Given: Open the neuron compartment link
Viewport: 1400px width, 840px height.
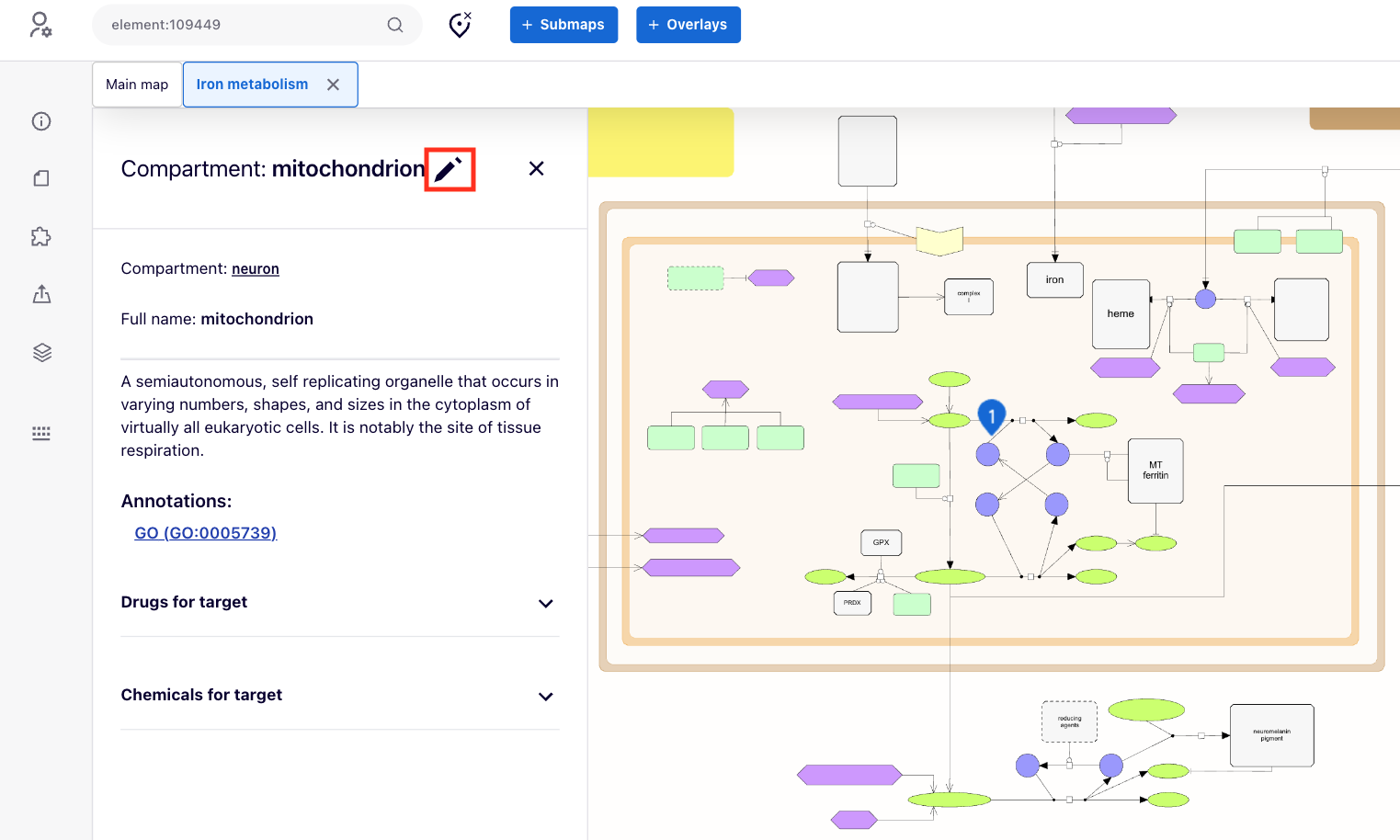Looking at the screenshot, I should tap(256, 269).
